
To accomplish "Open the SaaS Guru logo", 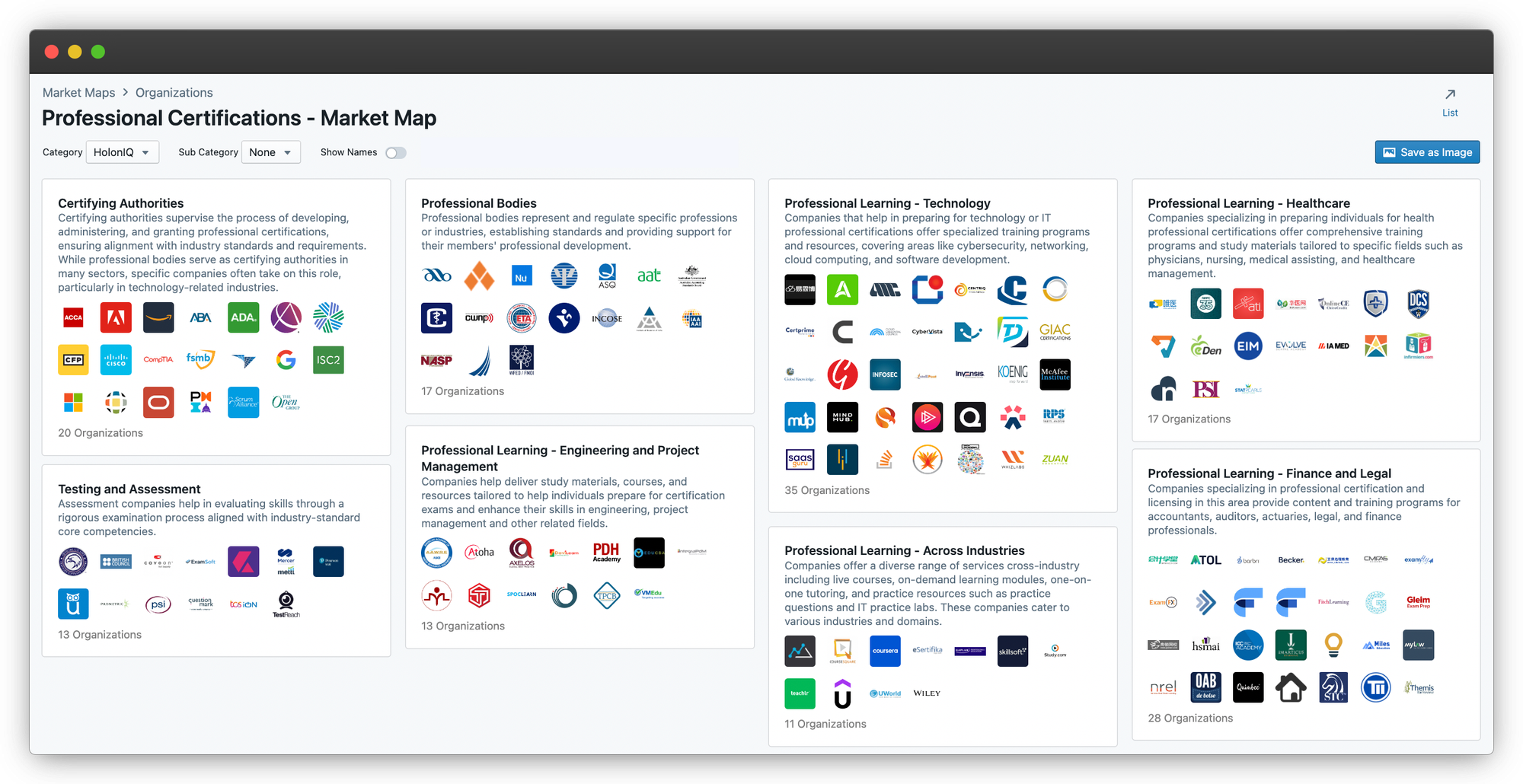I will pos(800,460).
